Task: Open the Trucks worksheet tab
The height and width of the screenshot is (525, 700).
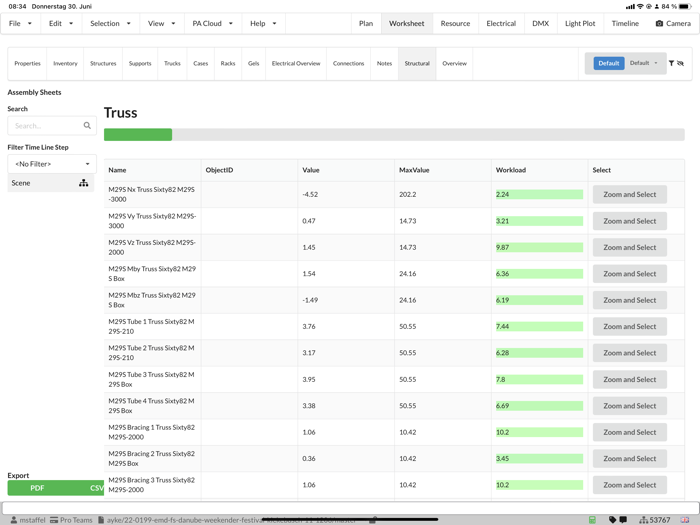Action: point(172,63)
